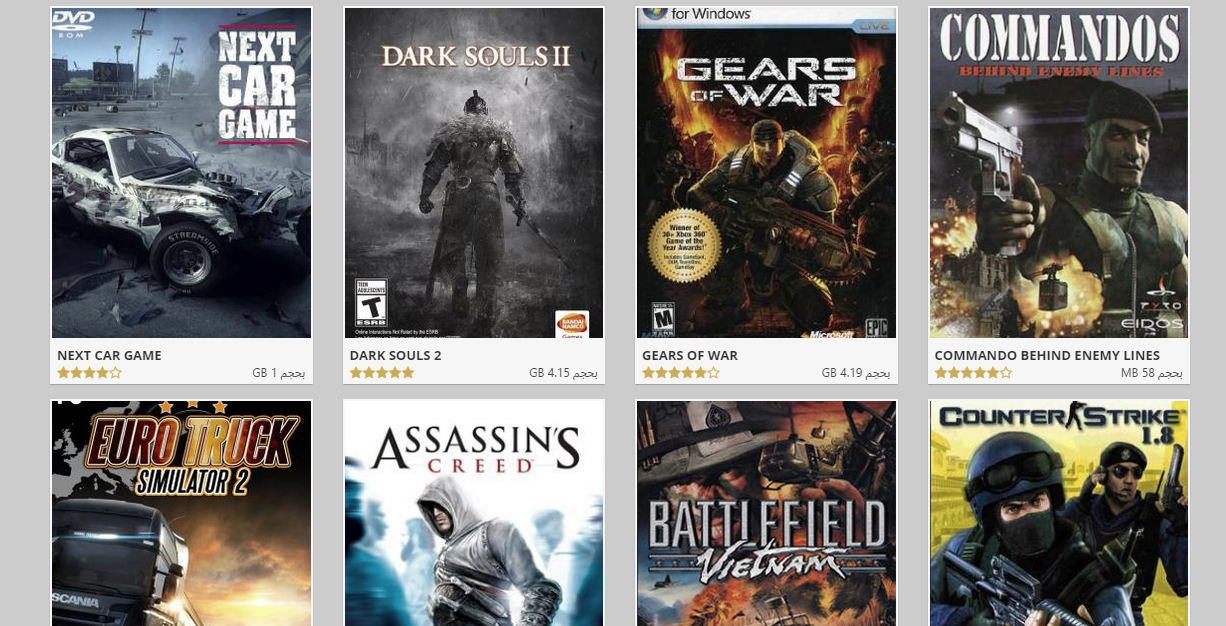Open the Next Car Game cover thumbnail
The image size is (1226, 626).
(x=181, y=173)
